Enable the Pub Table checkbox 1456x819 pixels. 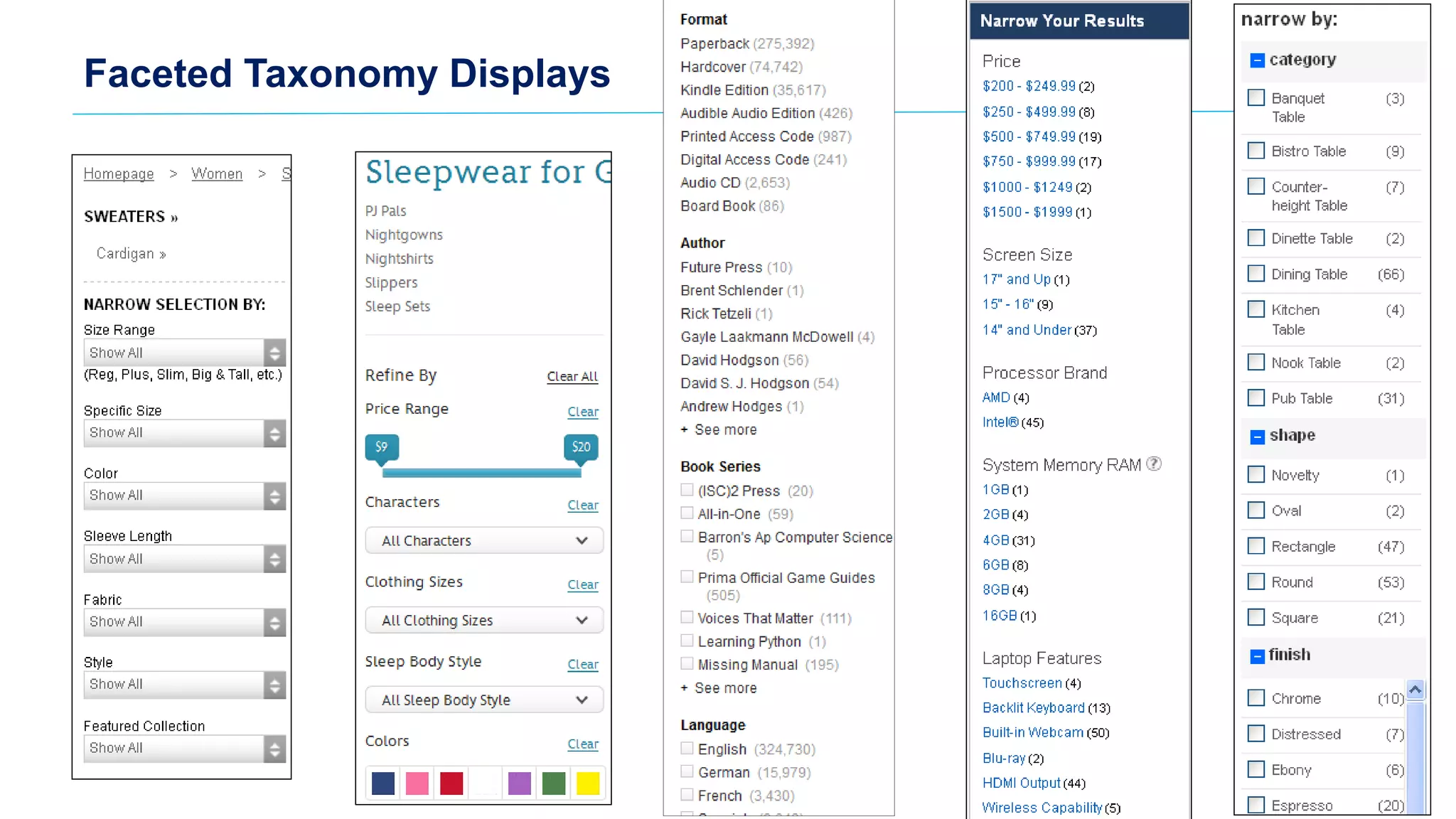coord(1256,397)
